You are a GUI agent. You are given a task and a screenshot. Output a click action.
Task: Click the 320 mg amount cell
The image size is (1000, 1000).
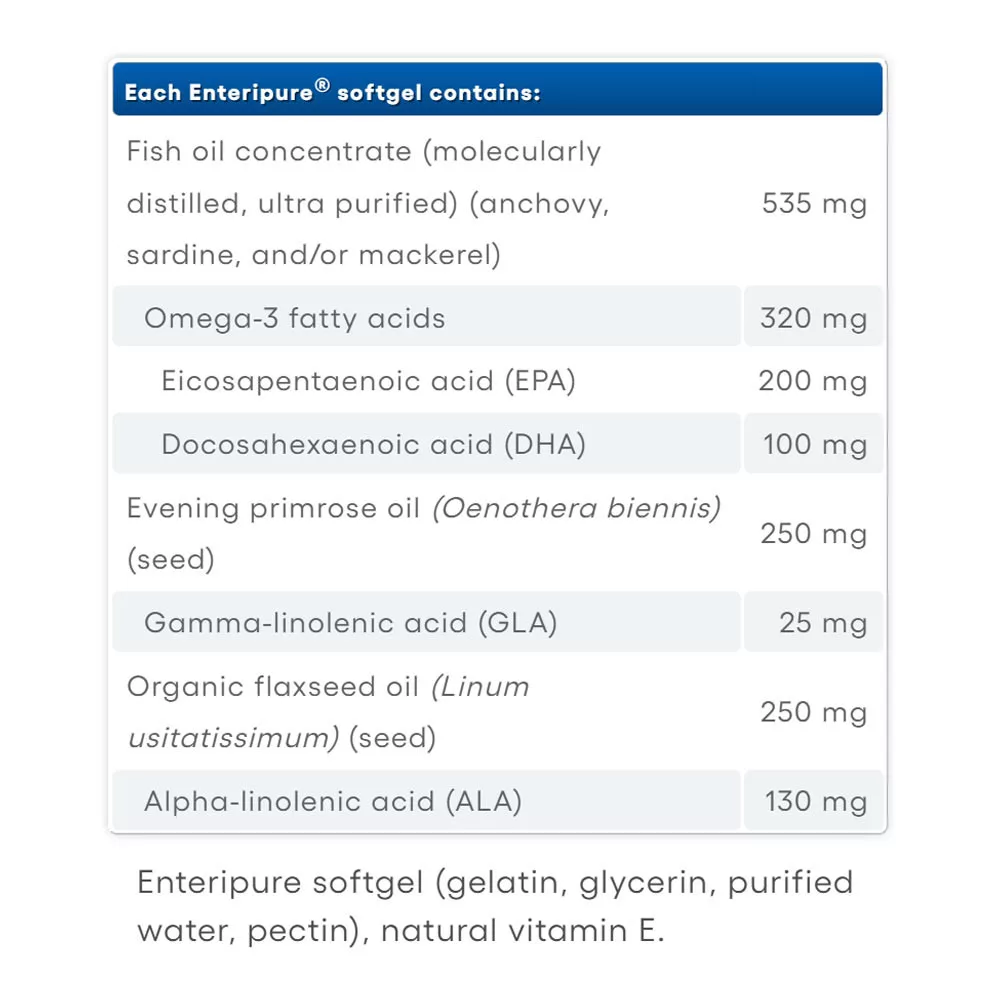click(x=813, y=318)
